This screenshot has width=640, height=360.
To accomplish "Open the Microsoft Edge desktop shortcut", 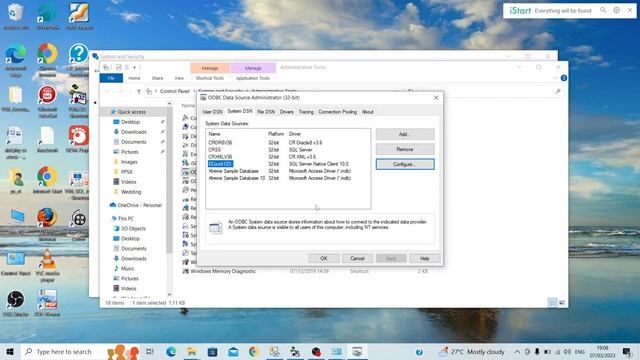I will [x=16, y=60].
